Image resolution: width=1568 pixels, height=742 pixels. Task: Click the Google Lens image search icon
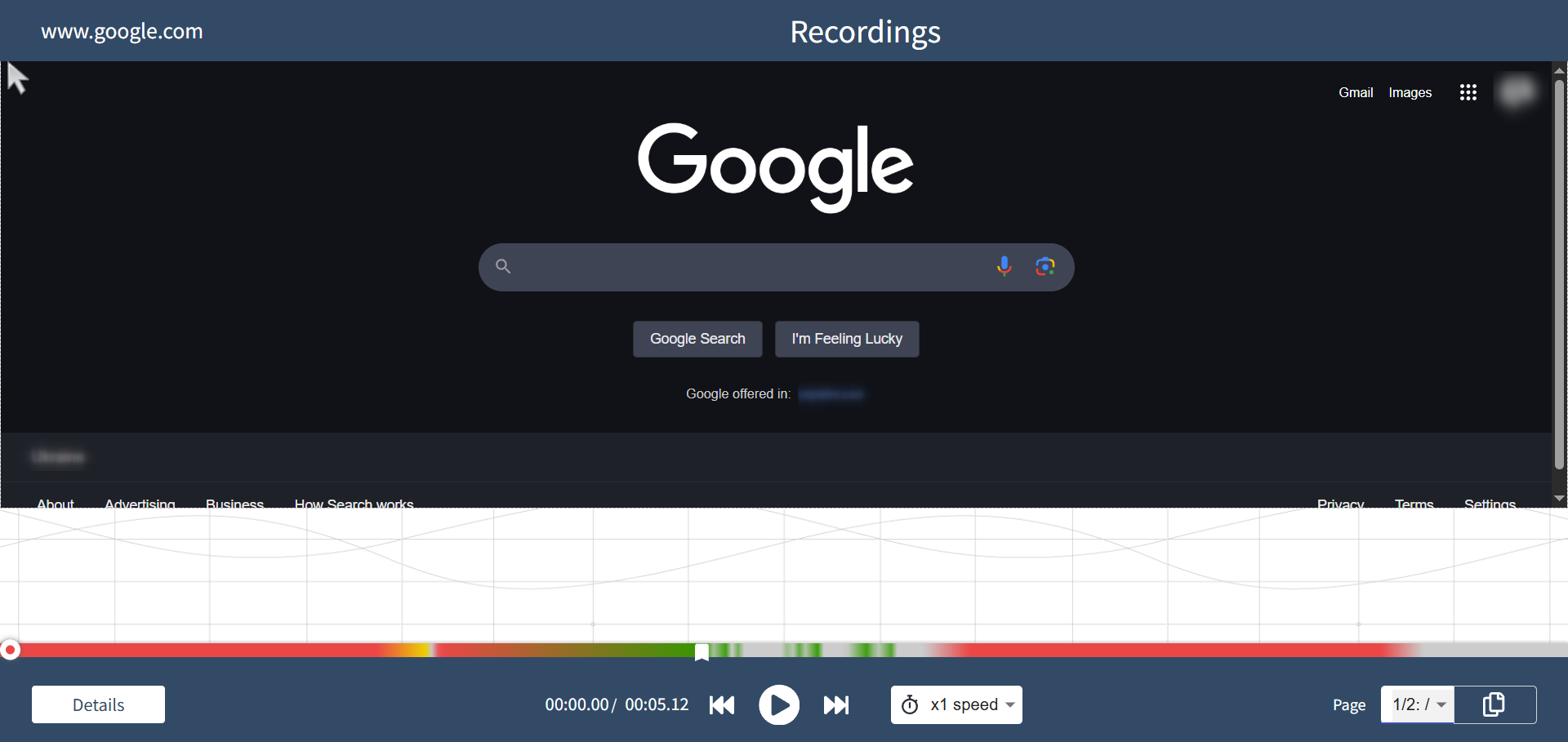pyautogui.click(x=1045, y=266)
